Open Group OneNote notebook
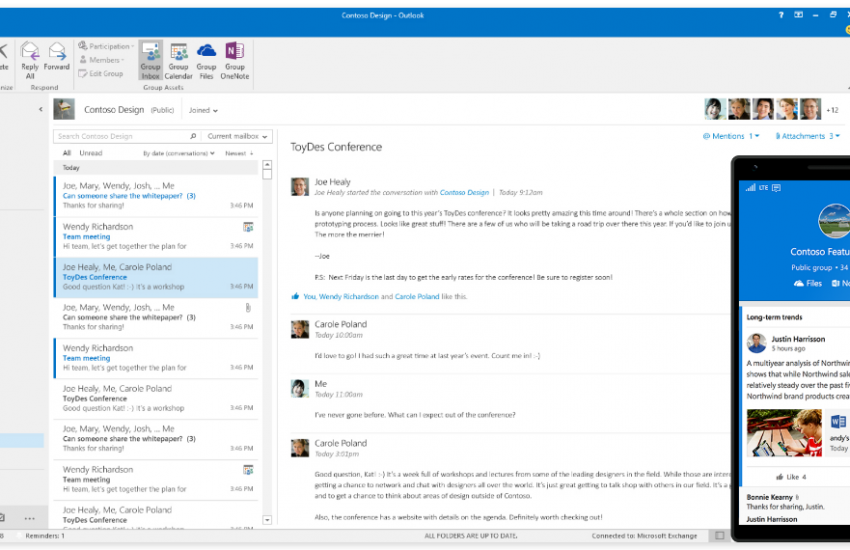The image size is (850, 550). 235,61
